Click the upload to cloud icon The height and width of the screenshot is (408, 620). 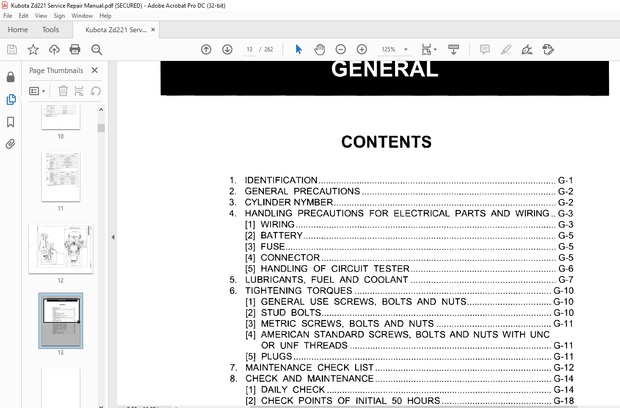click(x=54, y=49)
